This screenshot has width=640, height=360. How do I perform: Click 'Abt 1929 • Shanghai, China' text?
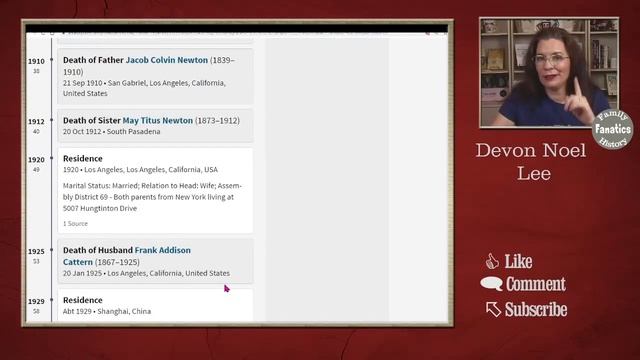[107, 311]
